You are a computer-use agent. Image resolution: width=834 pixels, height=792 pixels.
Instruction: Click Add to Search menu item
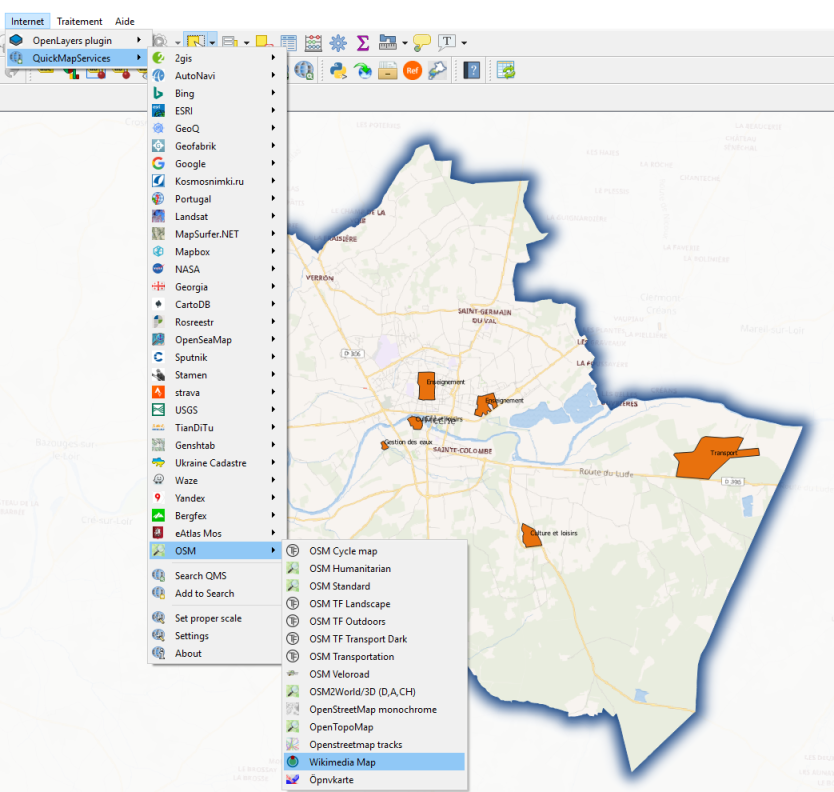click(216, 593)
